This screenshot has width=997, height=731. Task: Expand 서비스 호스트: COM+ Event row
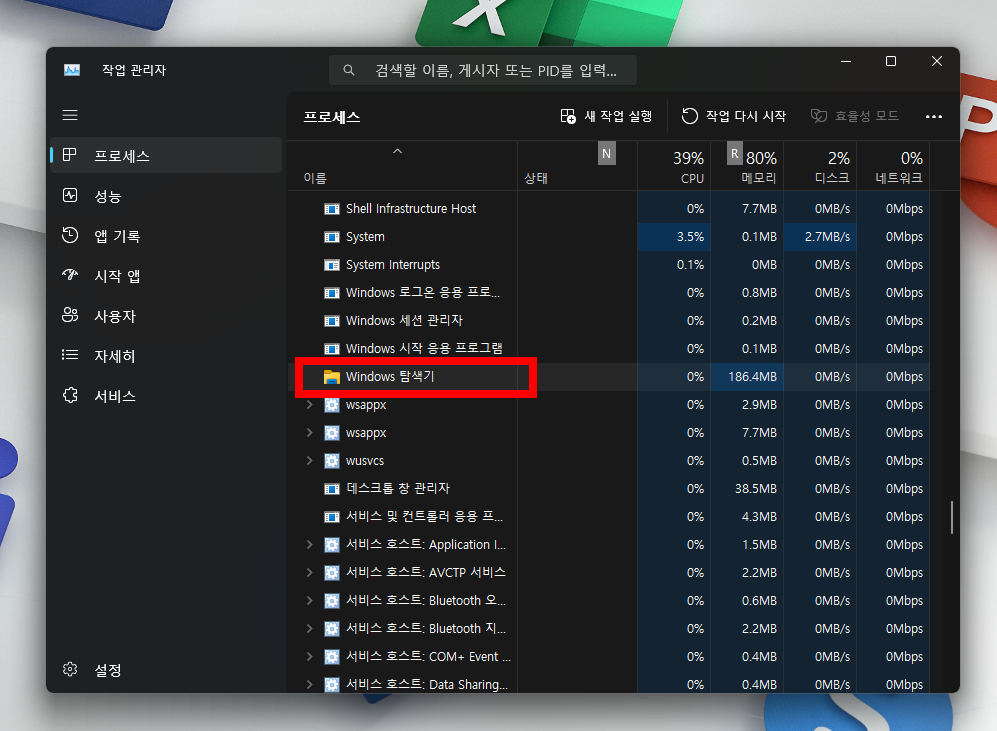(310, 657)
